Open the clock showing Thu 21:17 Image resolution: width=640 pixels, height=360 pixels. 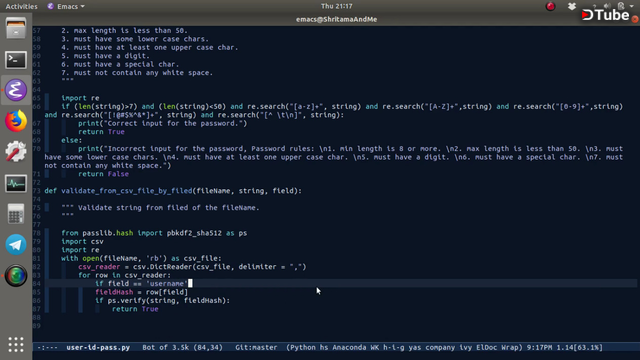(x=336, y=6)
